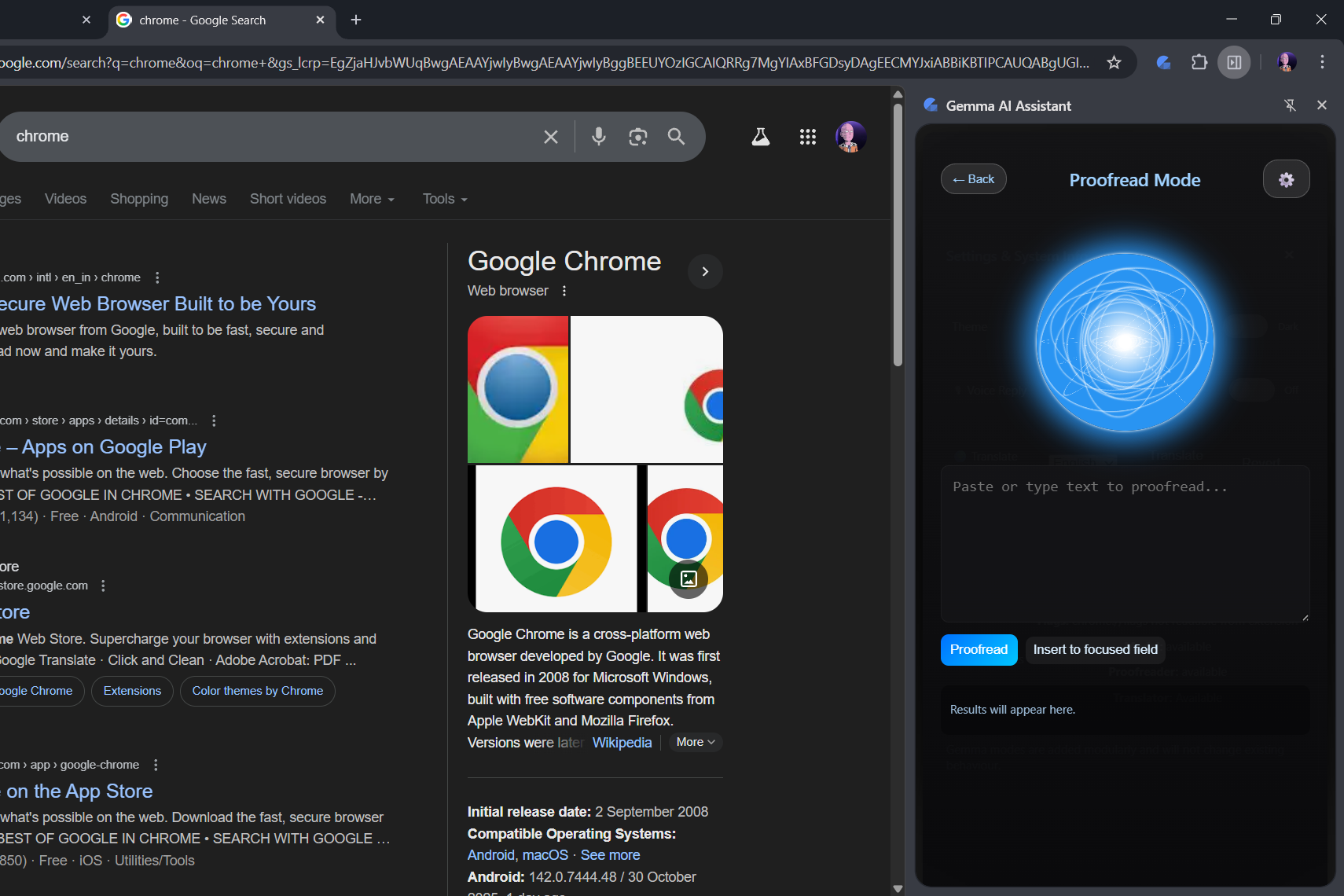Open options for the app google-chrome result
This screenshot has width=1344, height=896.
click(x=156, y=765)
